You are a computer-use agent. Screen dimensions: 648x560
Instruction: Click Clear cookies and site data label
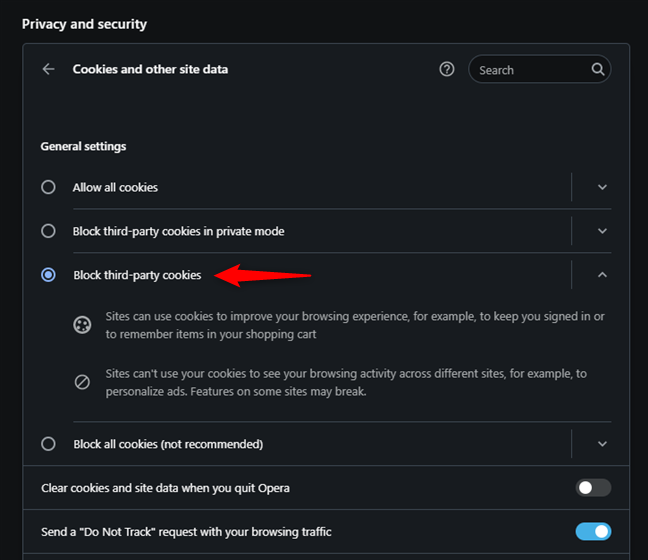click(165, 488)
